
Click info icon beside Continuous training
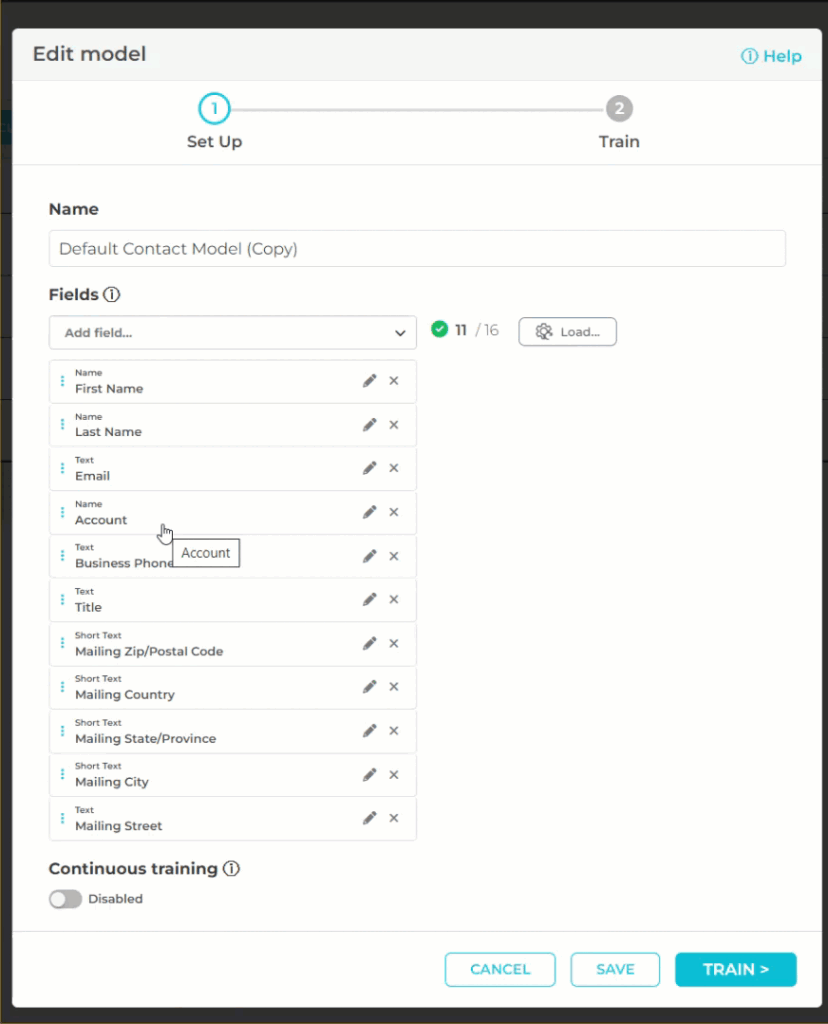tap(231, 869)
